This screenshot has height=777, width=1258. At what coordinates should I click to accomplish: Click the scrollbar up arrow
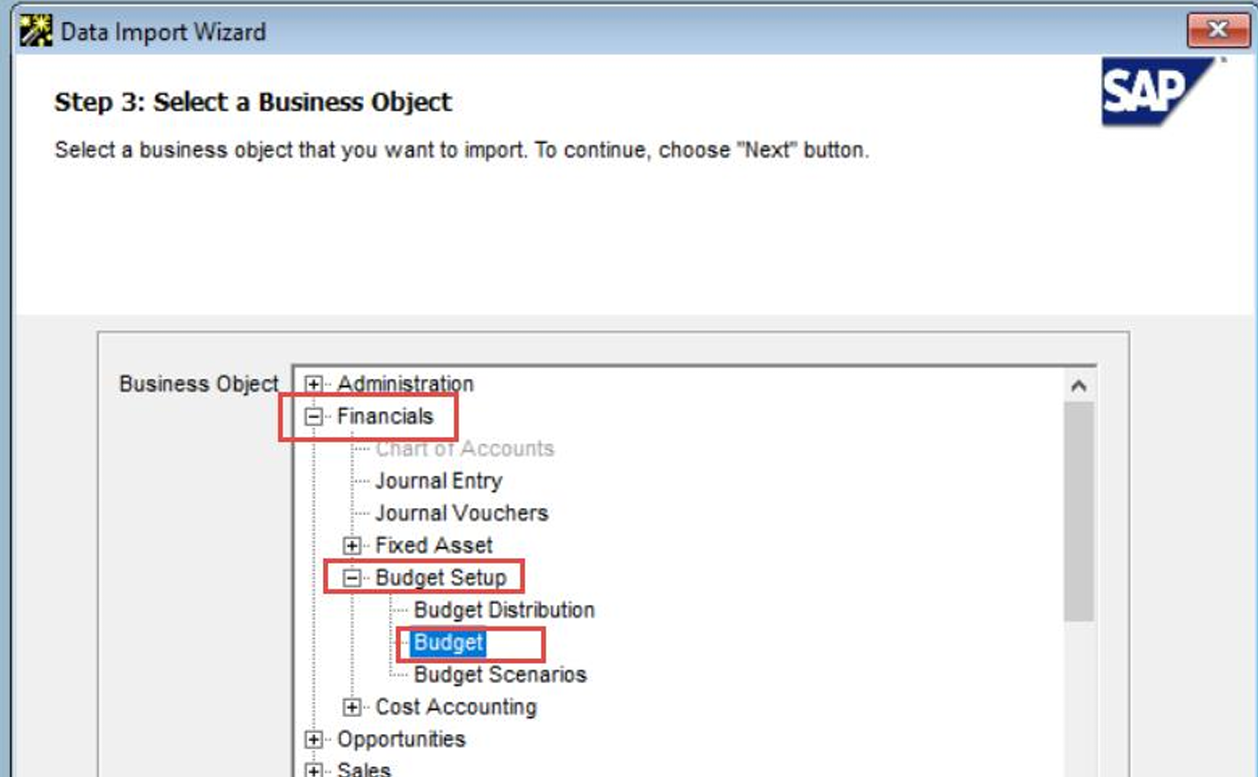point(1078,386)
